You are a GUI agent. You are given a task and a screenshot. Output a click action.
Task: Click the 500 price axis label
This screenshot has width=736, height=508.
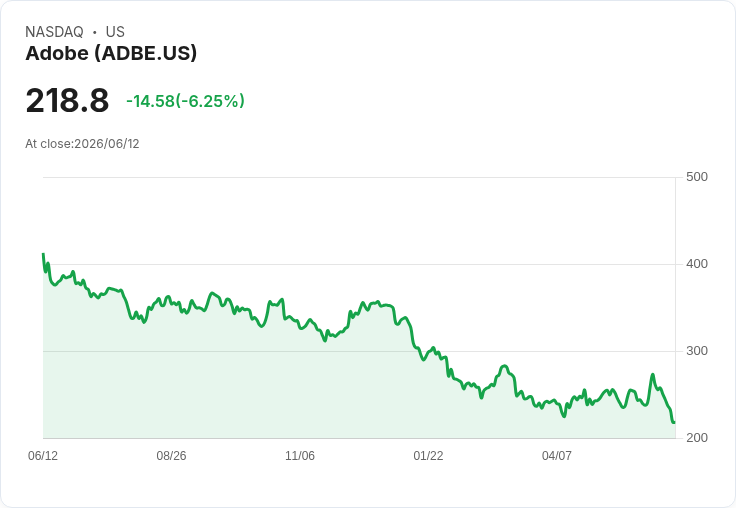[x=697, y=177]
